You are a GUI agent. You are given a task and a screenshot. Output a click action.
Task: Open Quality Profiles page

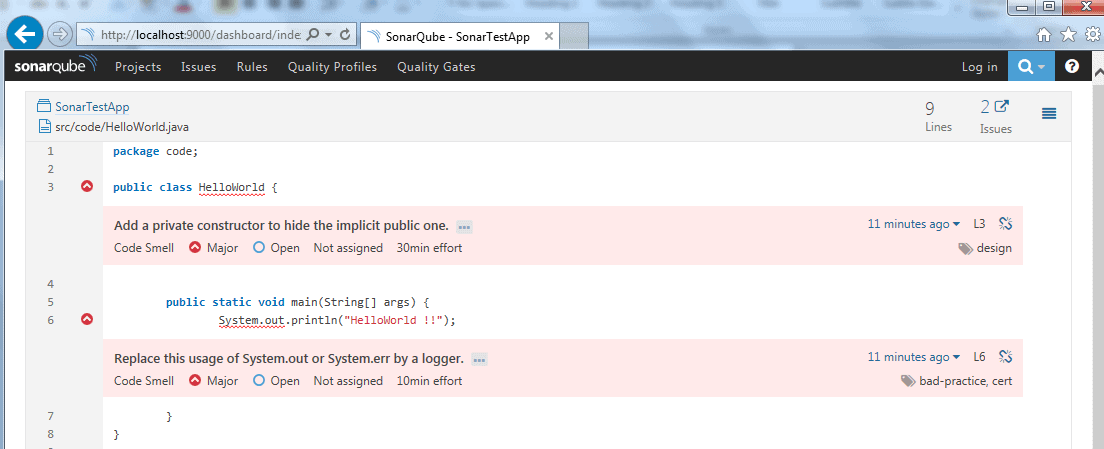pos(332,67)
